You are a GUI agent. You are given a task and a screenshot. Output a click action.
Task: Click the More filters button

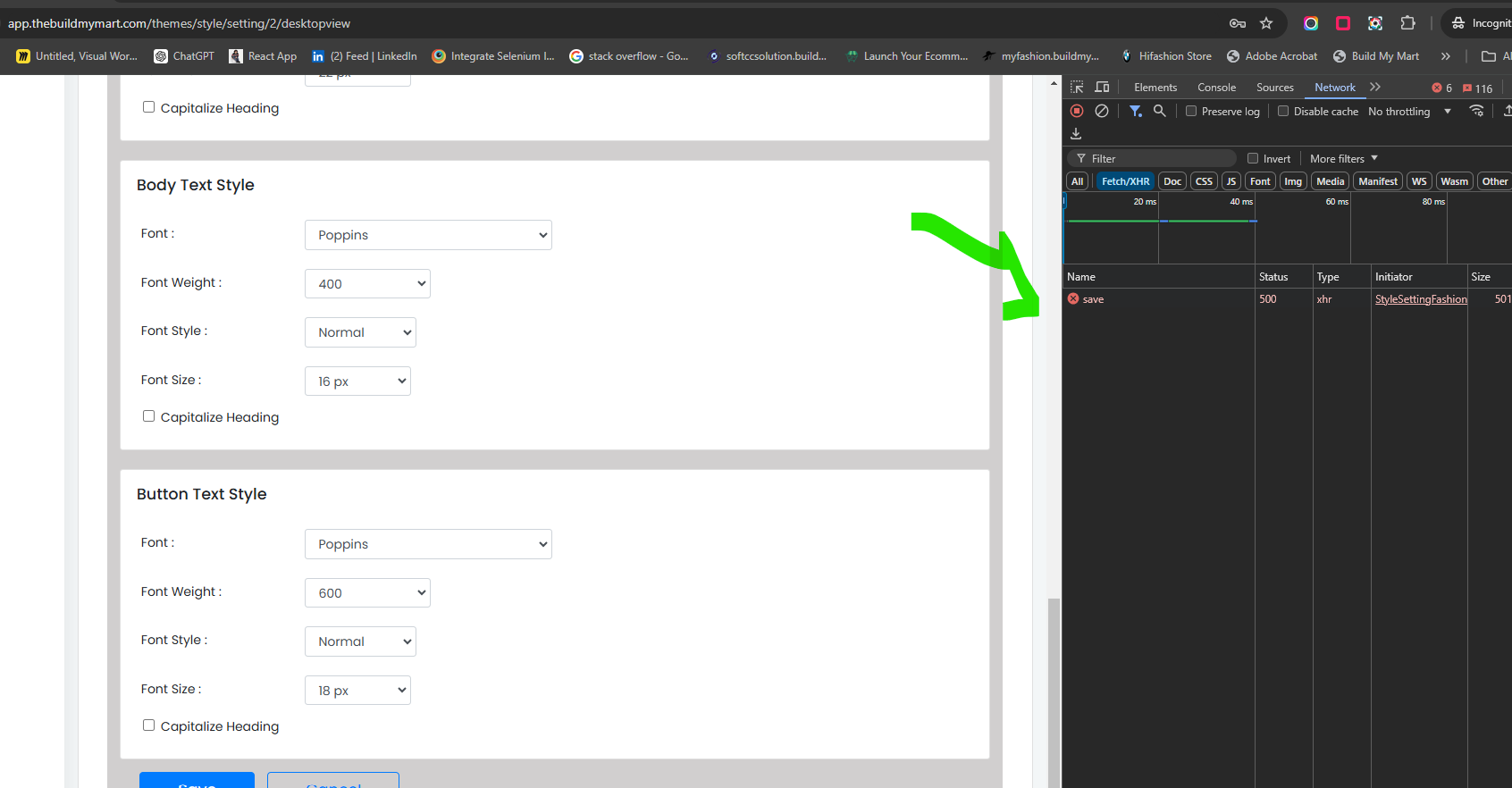pyautogui.click(x=1344, y=158)
